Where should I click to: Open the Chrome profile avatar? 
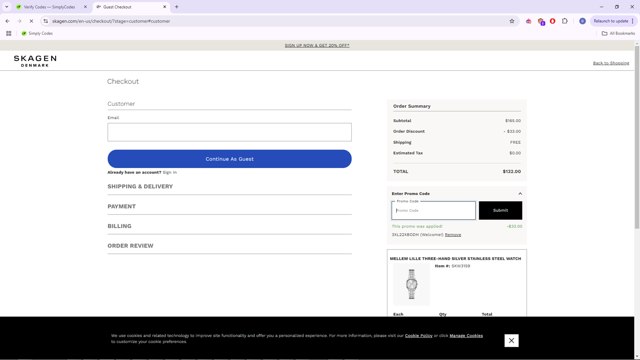pos(582,21)
